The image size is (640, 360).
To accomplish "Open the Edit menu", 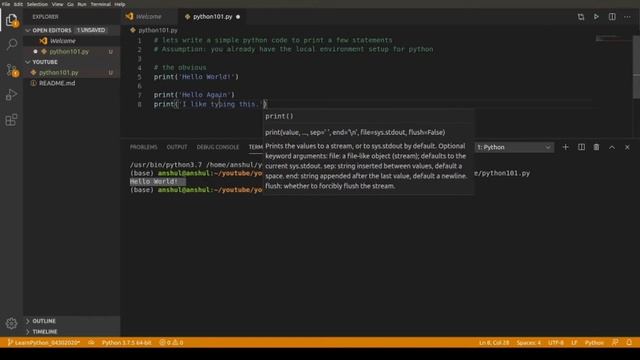I will click(x=18, y=4).
